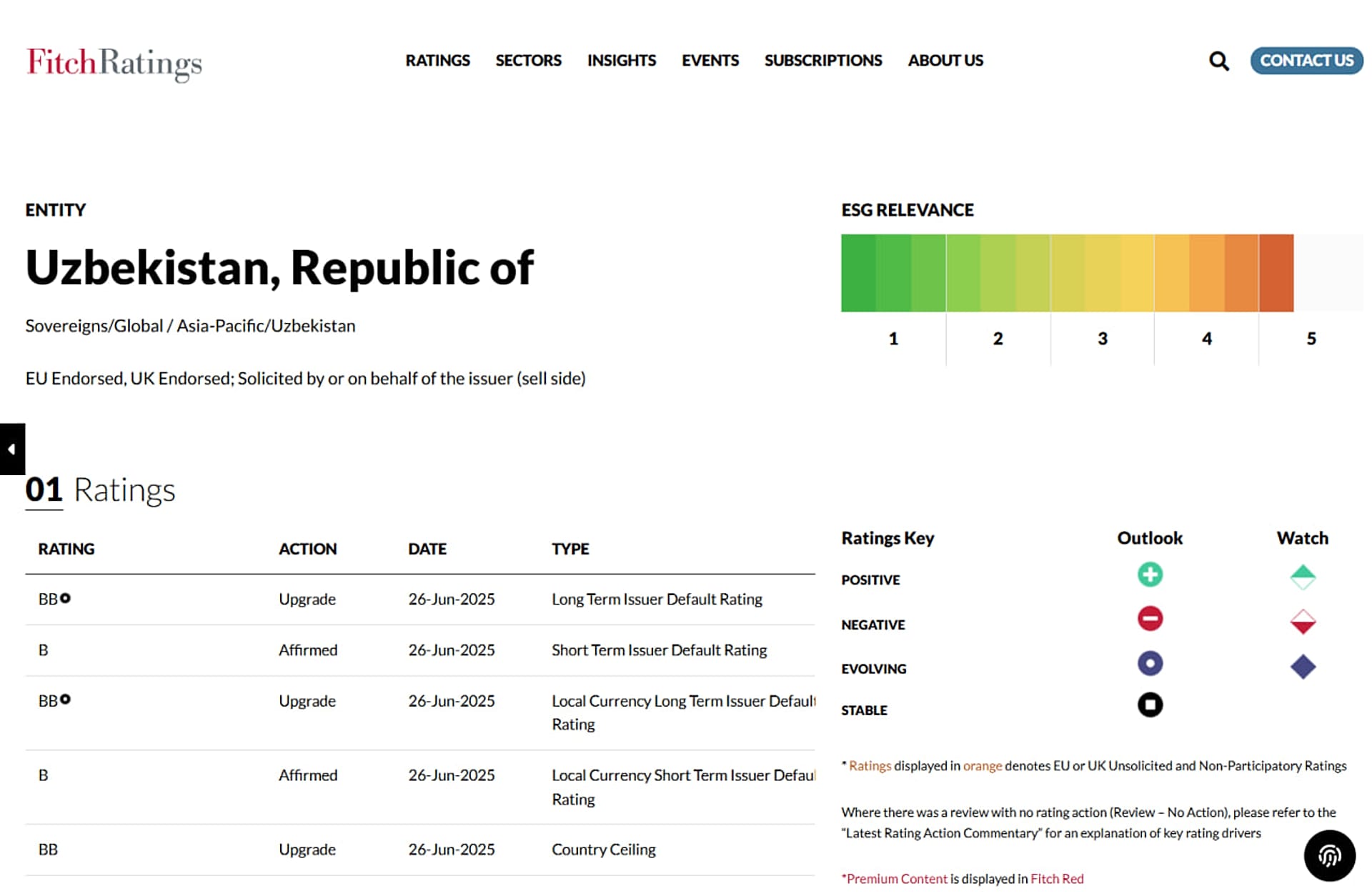Click the red negative outlook icon

tap(1150, 618)
